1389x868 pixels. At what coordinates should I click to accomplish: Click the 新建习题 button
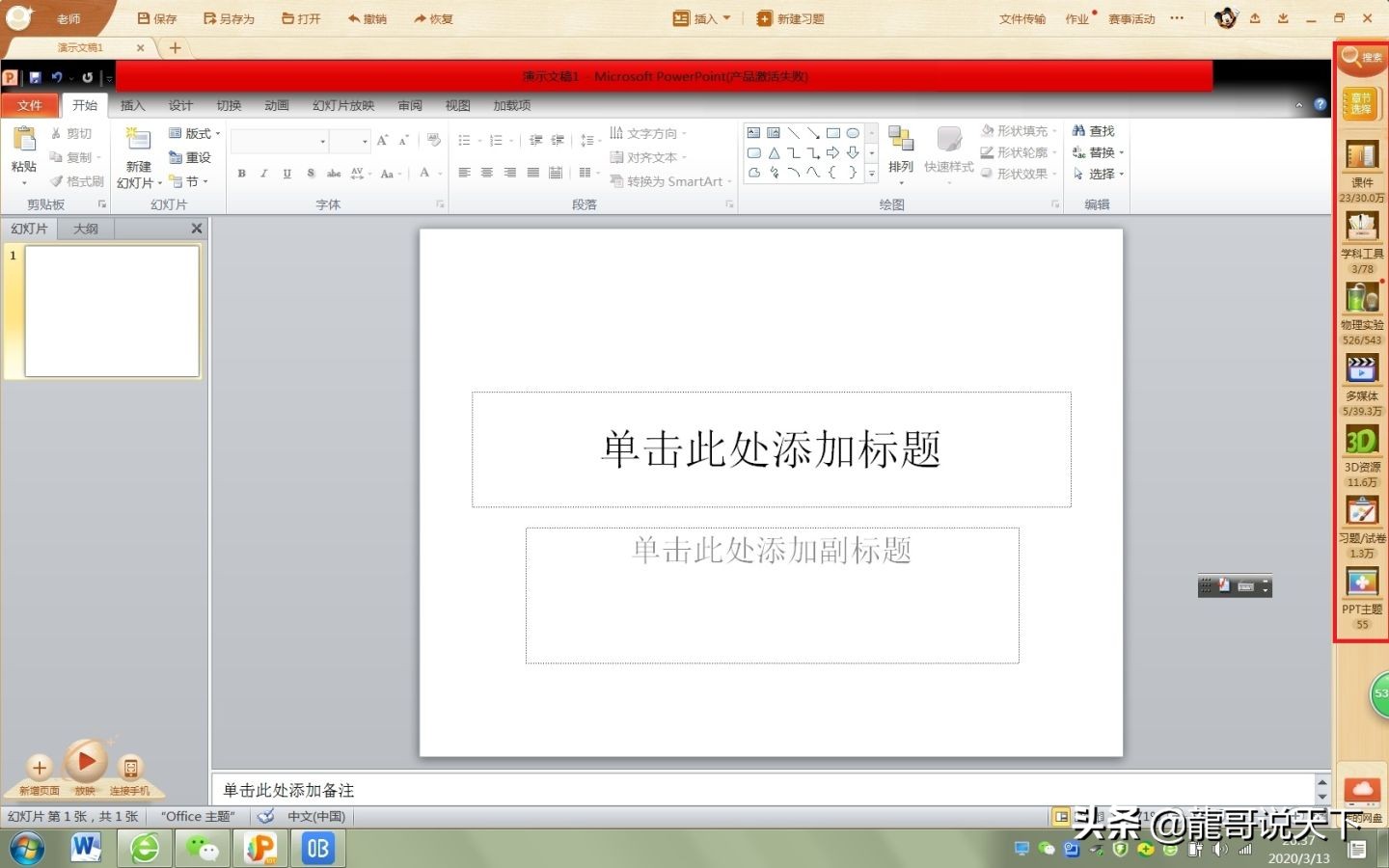tap(791, 17)
